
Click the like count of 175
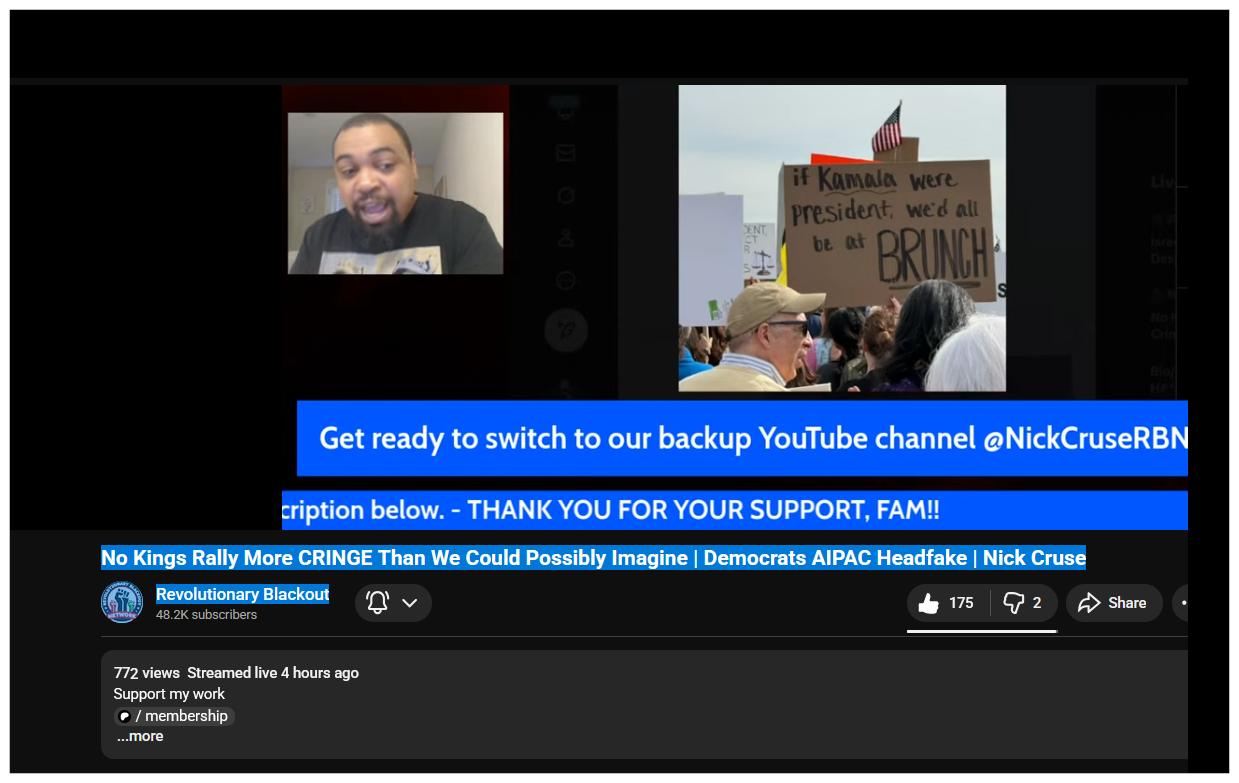click(961, 603)
